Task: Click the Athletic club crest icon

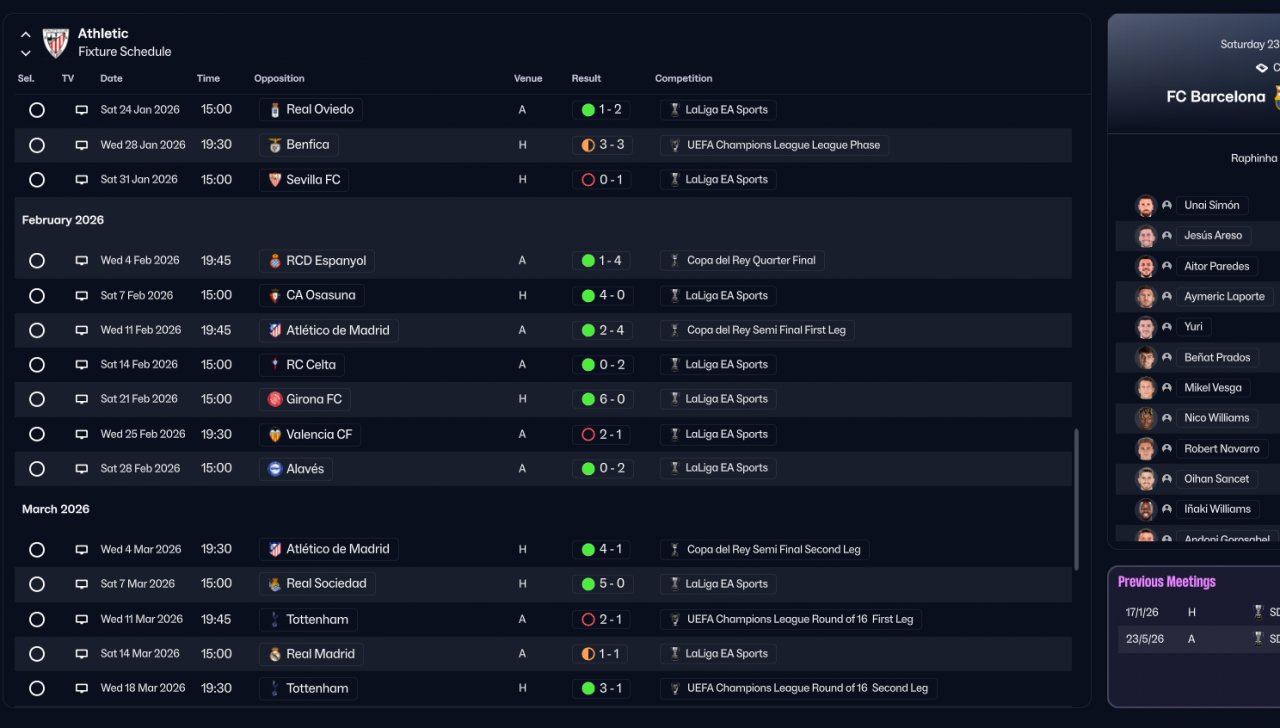Action: click(55, 43)
